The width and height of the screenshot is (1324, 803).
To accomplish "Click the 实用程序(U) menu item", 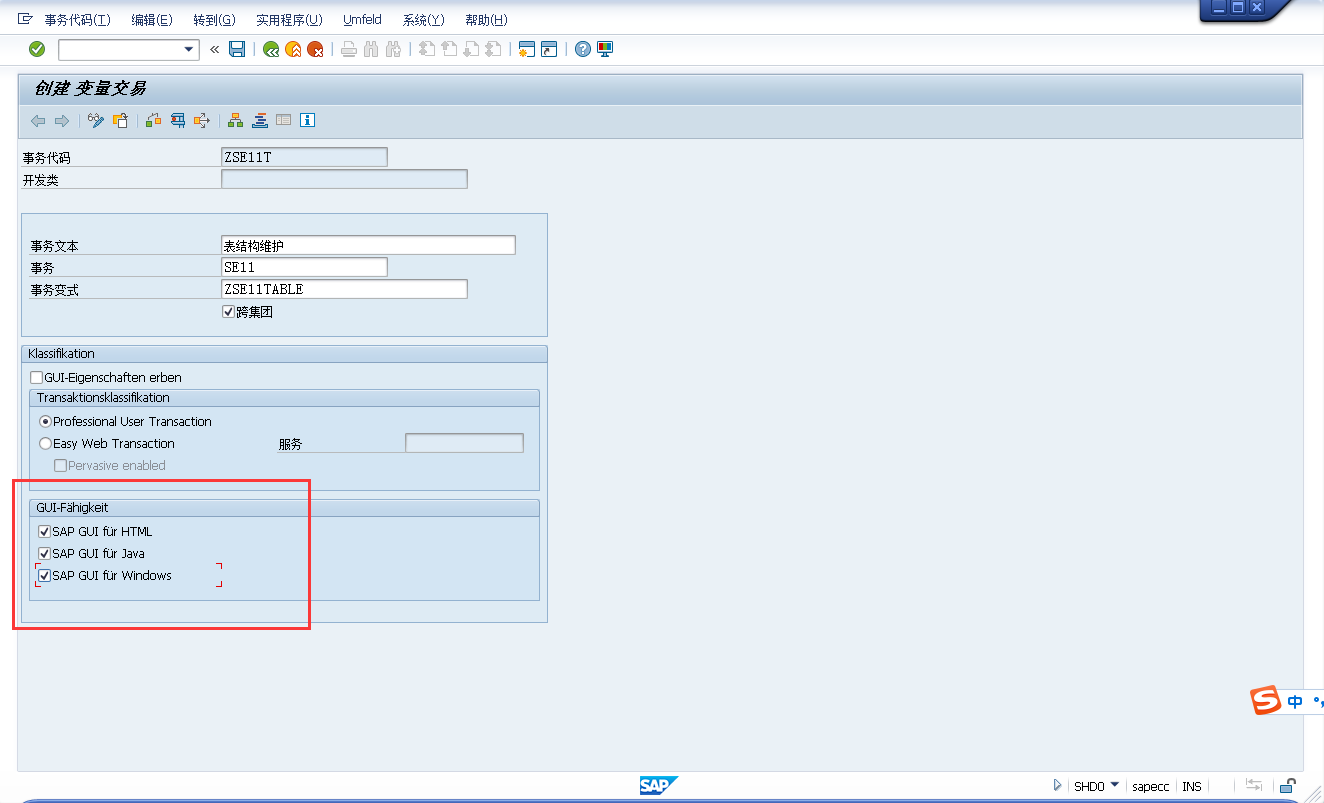I will (x=289, y=19).
